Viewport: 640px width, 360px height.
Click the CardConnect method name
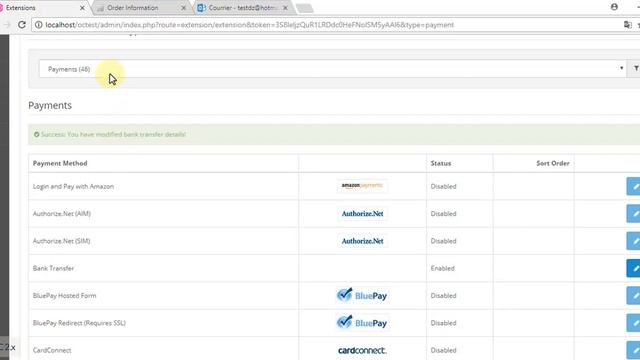pyautogui.click(x=52, y=351)
